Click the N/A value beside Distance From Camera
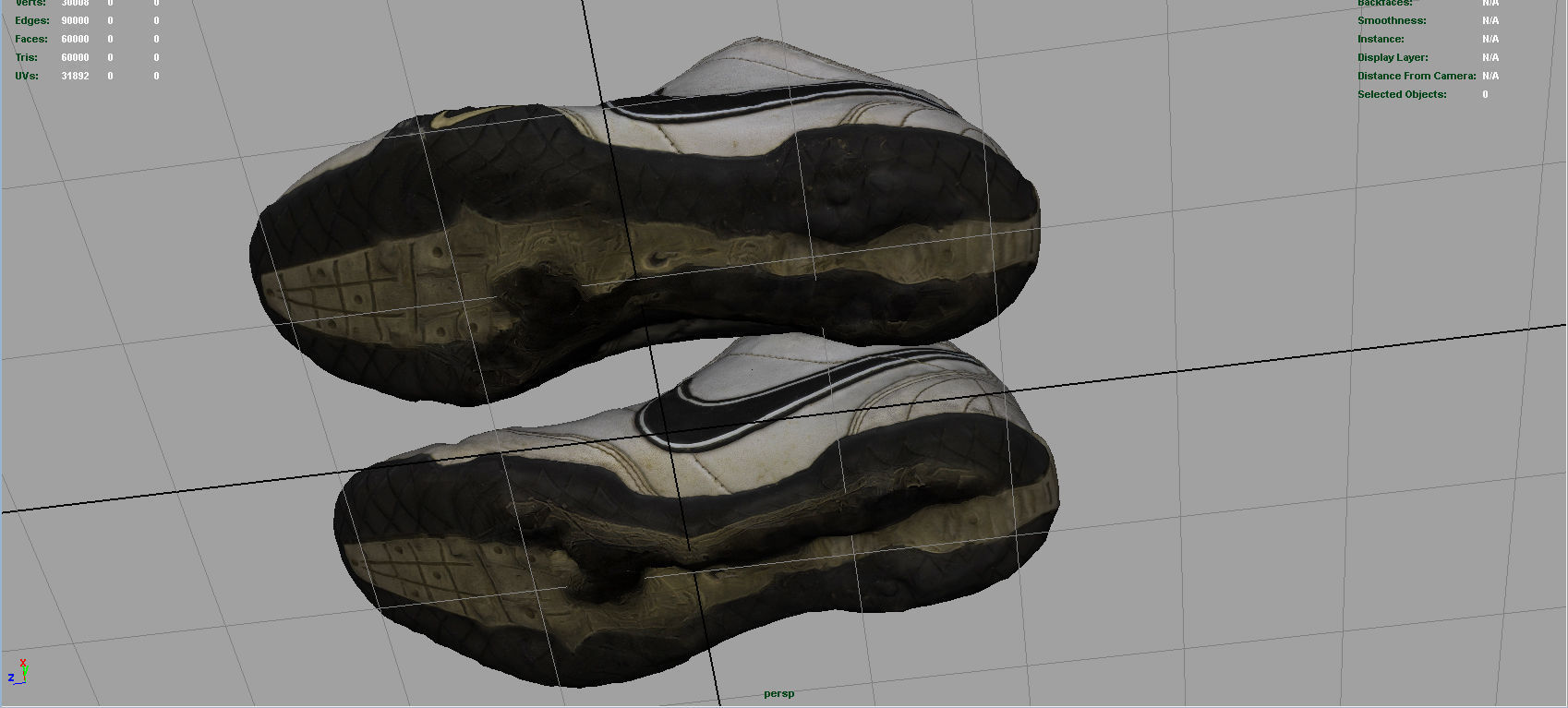This screenshot has width=1568, height=708. [x=1490, y=76]
